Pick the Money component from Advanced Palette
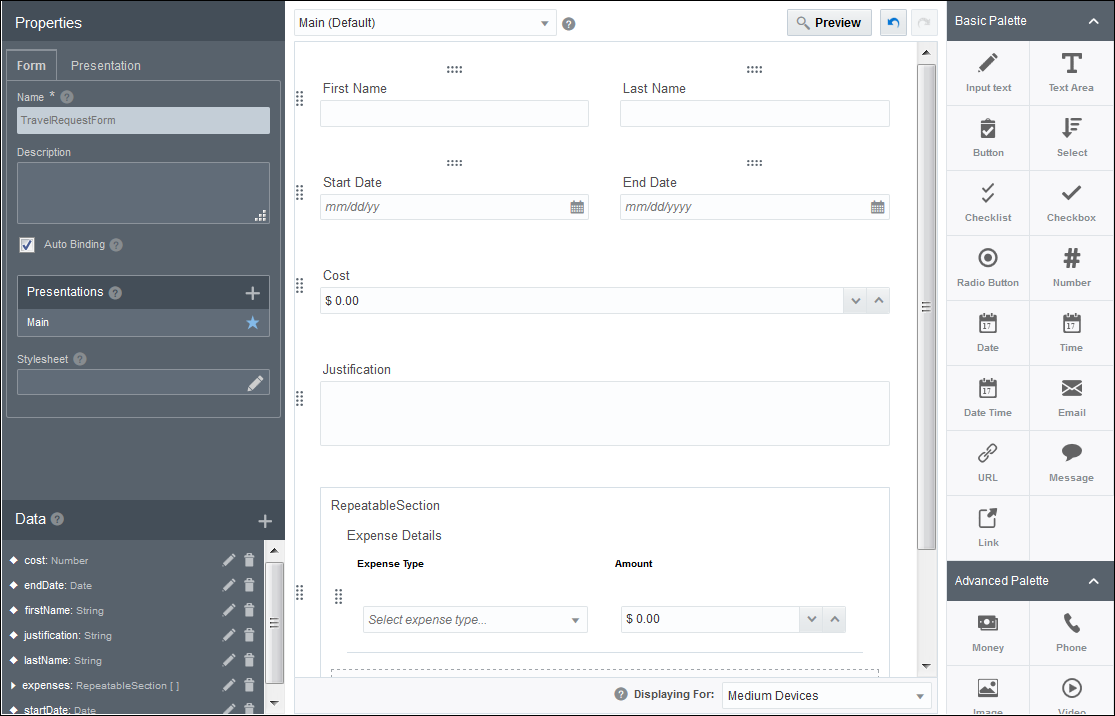Image resolution: width=1115 pixels, height=716 pixels. point(987,633)
